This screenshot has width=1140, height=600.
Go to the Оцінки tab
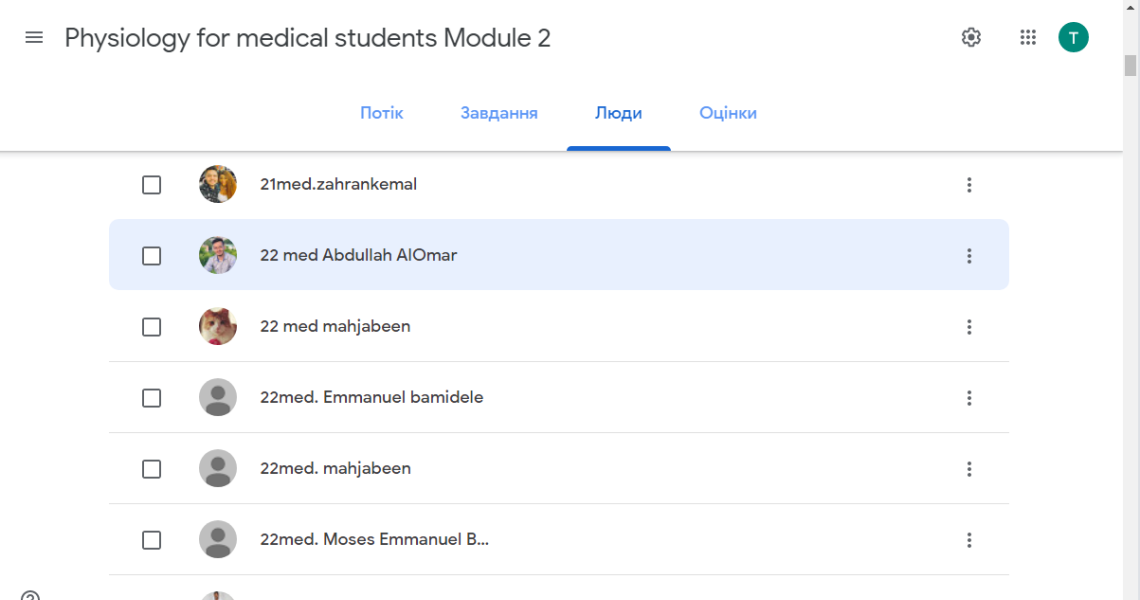tap(728, 113)
